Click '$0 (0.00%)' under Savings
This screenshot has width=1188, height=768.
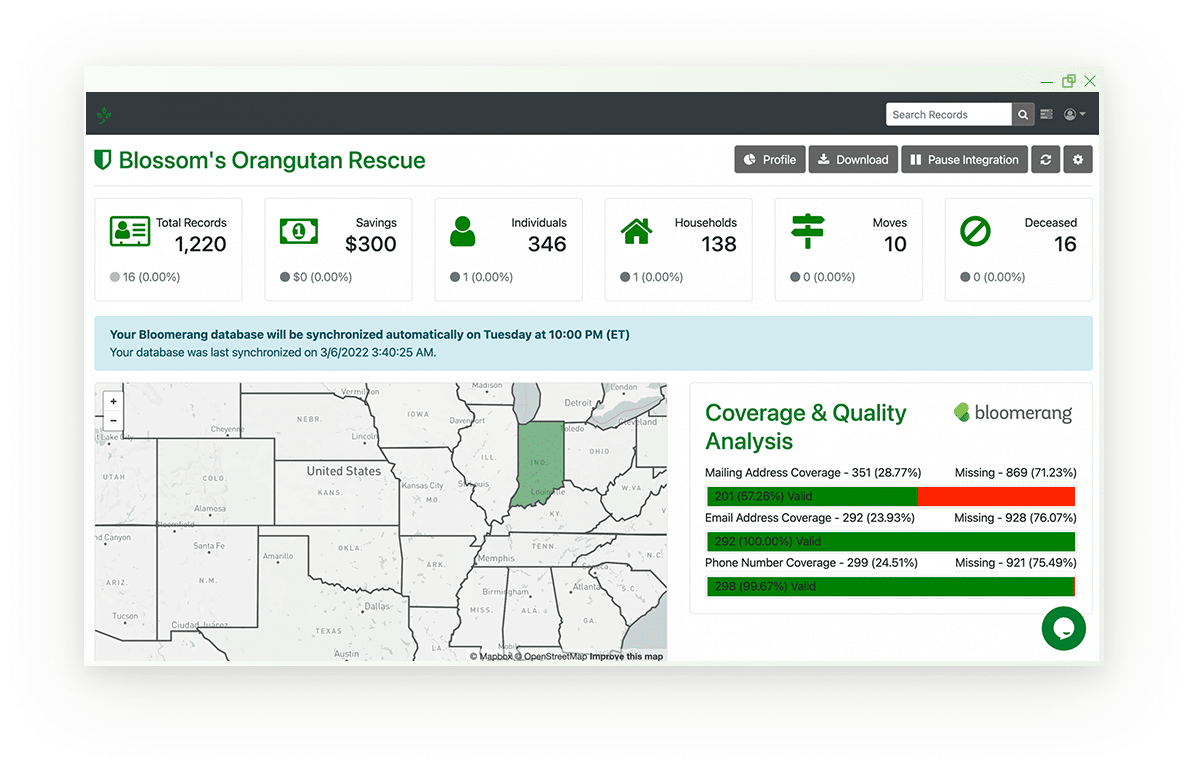coord(322,277)
